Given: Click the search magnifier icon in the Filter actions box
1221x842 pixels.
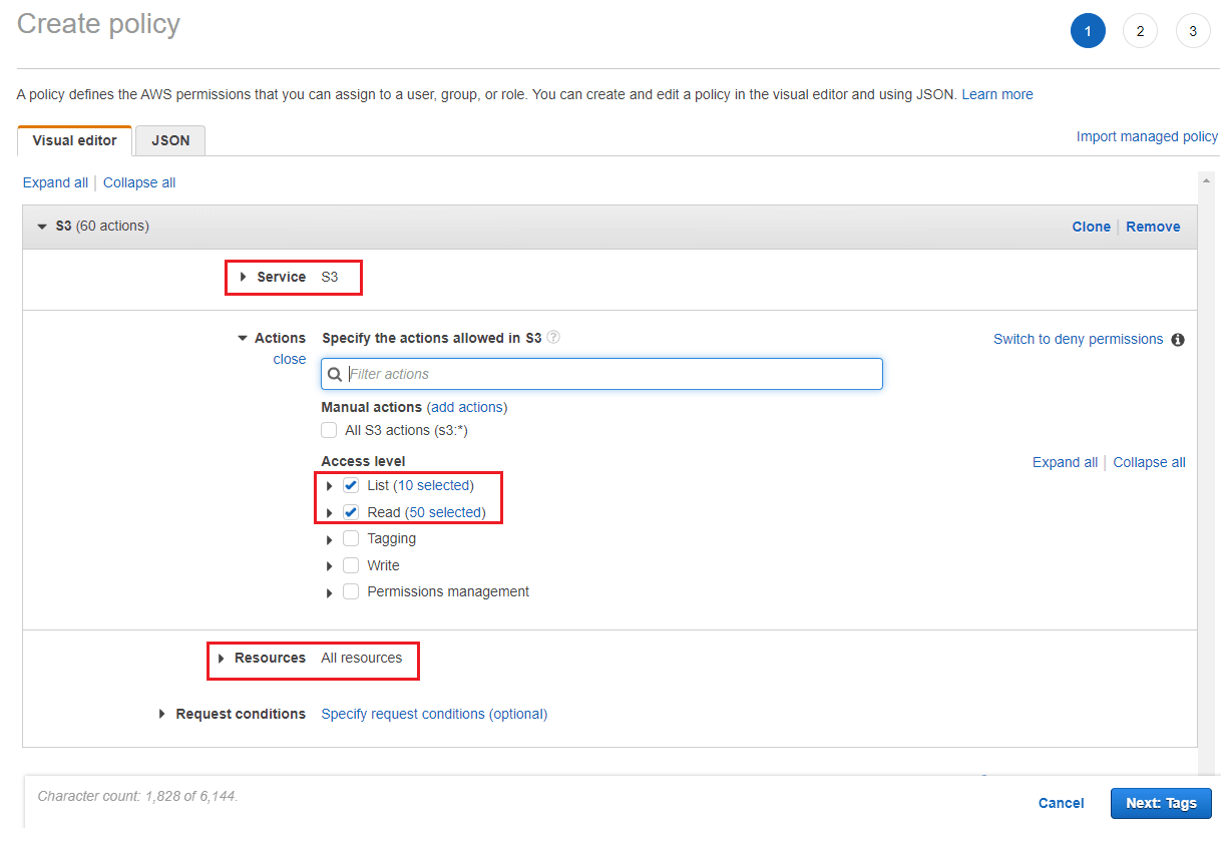Looking at the screenshot, I should point(335,374).
